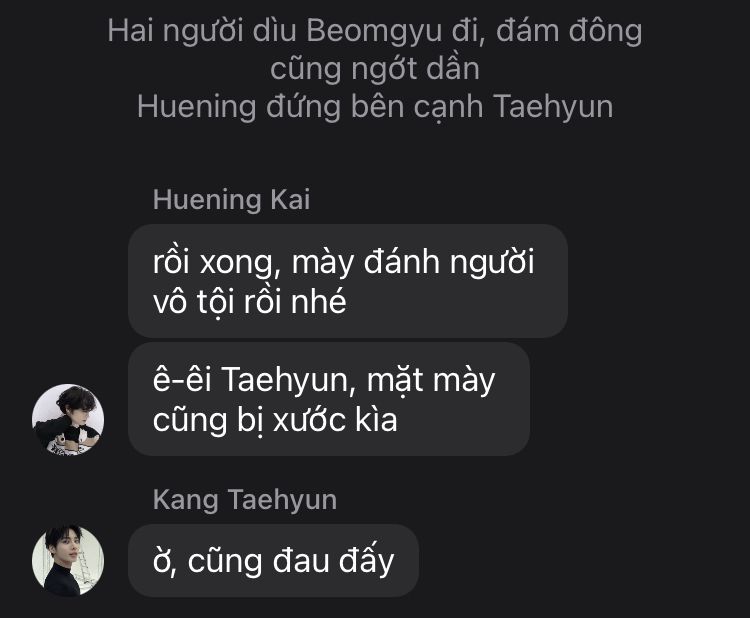Screen dimensions: 750x618
Task: Open Huening Kai's profile avatar
Action: coord(68,419)
